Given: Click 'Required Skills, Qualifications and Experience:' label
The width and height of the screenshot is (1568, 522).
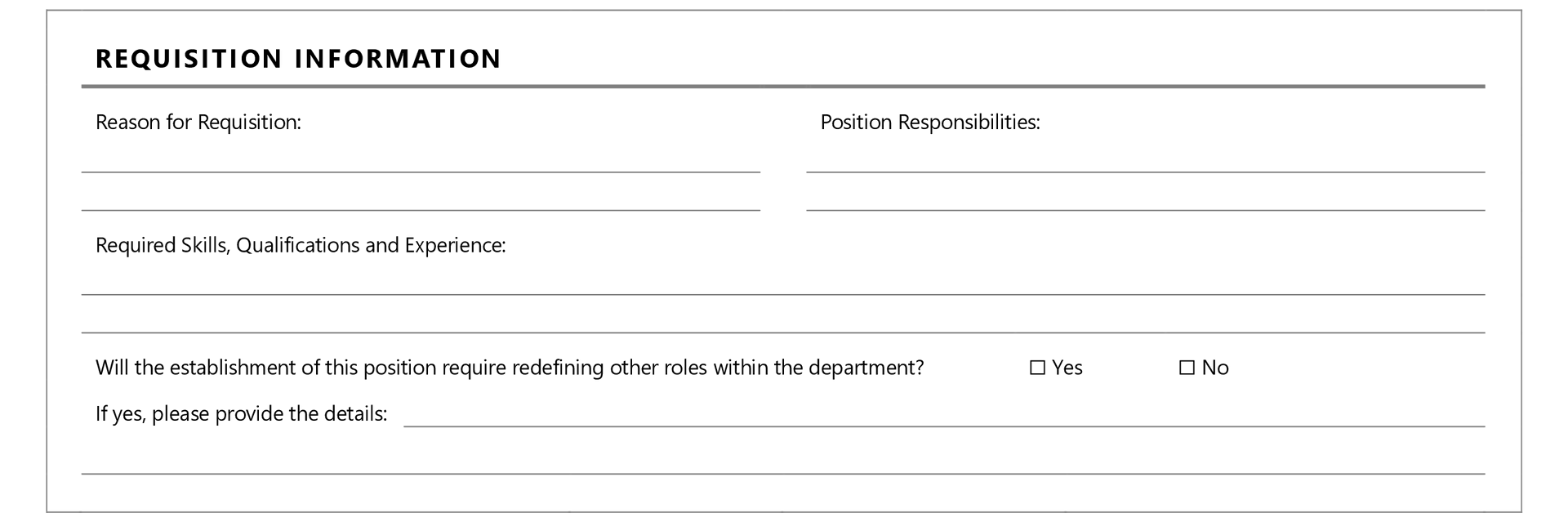Looking at the screenshot, I should [x=301, y=246].
